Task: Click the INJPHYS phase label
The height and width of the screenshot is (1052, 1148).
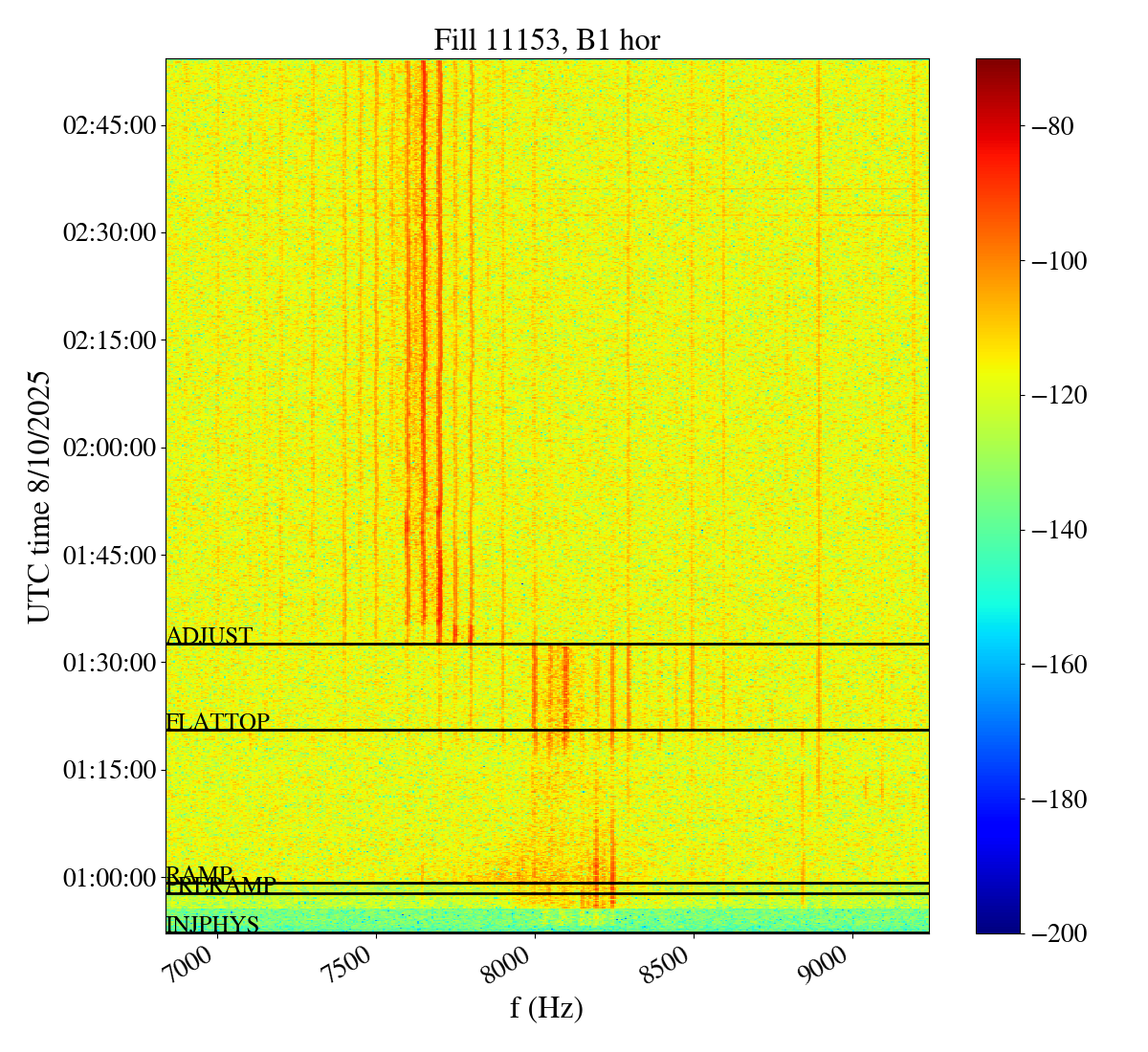Action: coord(212,925)
